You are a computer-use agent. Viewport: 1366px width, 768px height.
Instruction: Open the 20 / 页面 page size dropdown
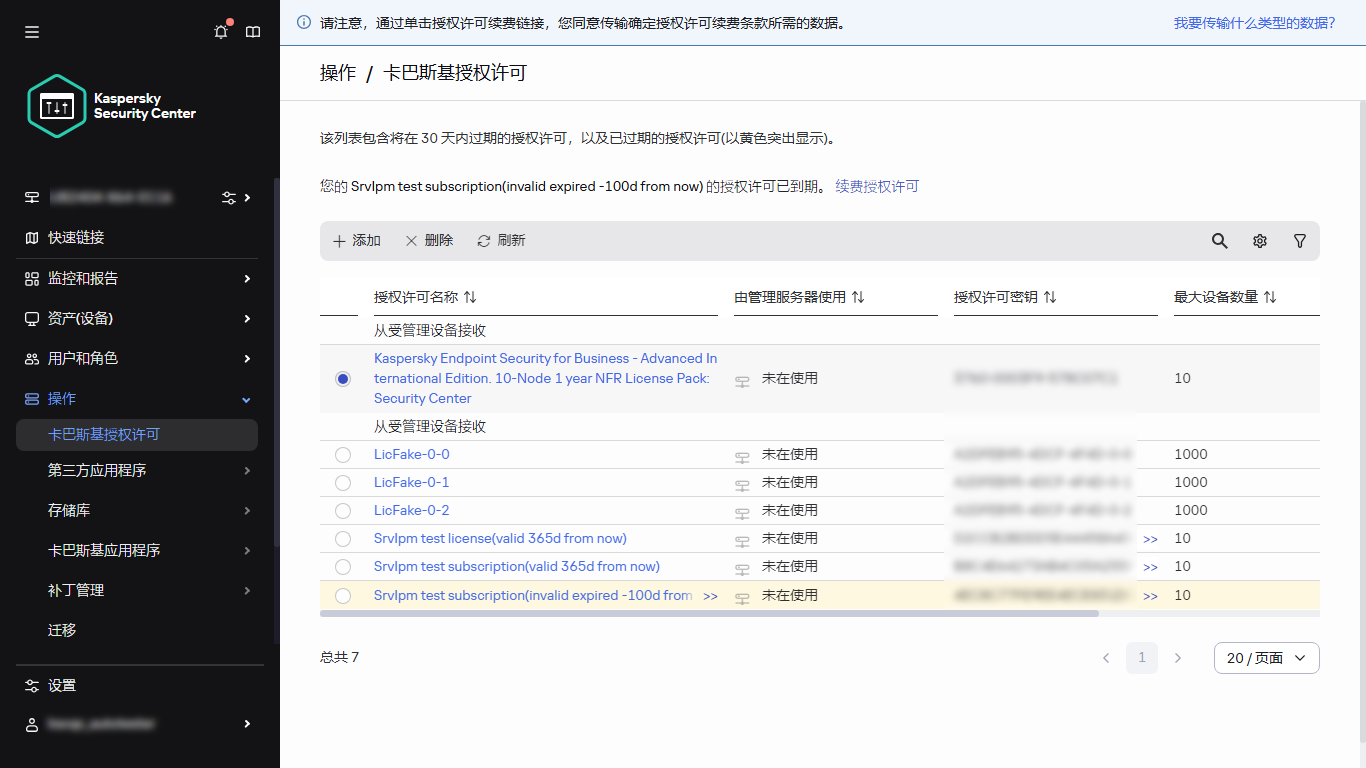(x=1266, y=657)
